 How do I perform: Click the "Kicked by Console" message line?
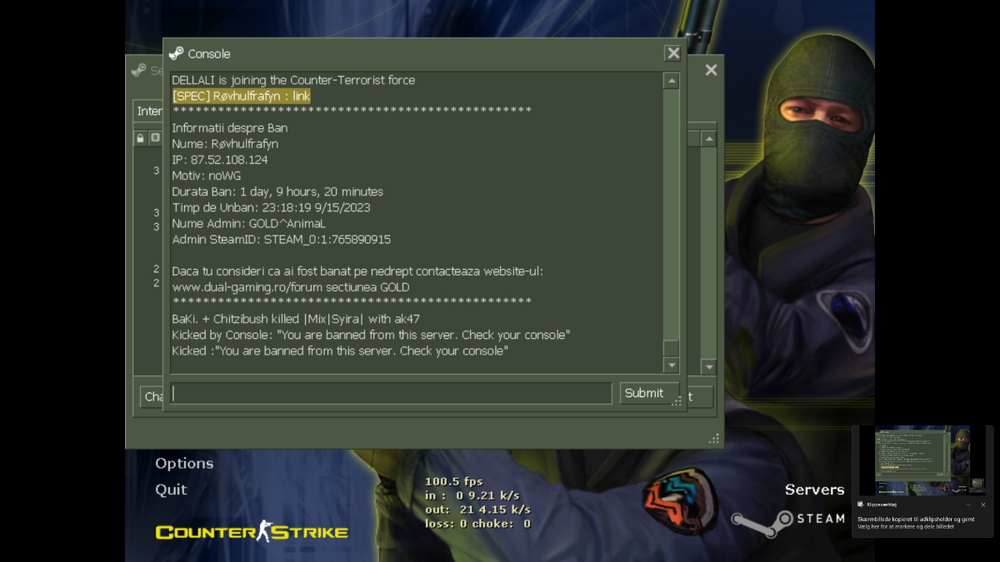point(371,335)
